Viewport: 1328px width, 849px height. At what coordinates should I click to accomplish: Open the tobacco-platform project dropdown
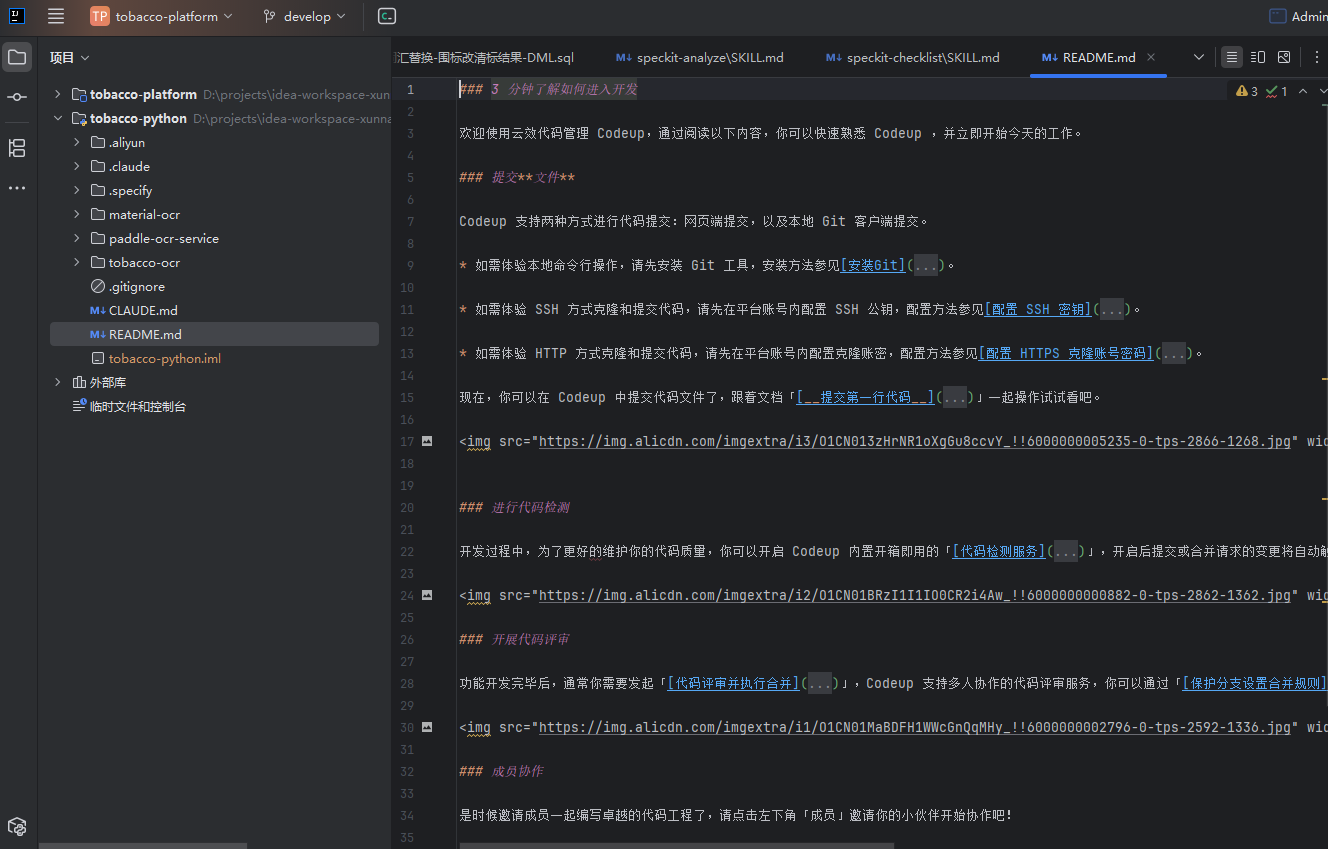pos(173,16)
